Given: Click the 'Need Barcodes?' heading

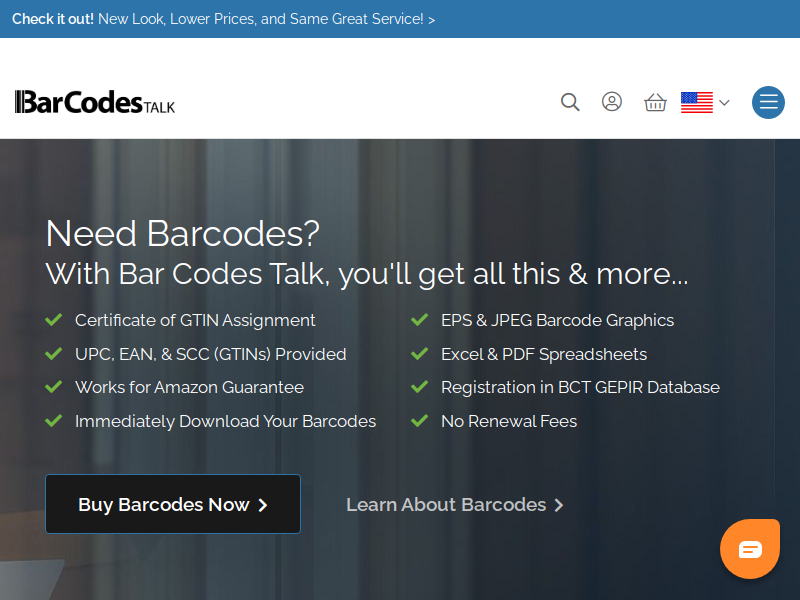Looking at the screenshot, I should (x=183, y=234).
